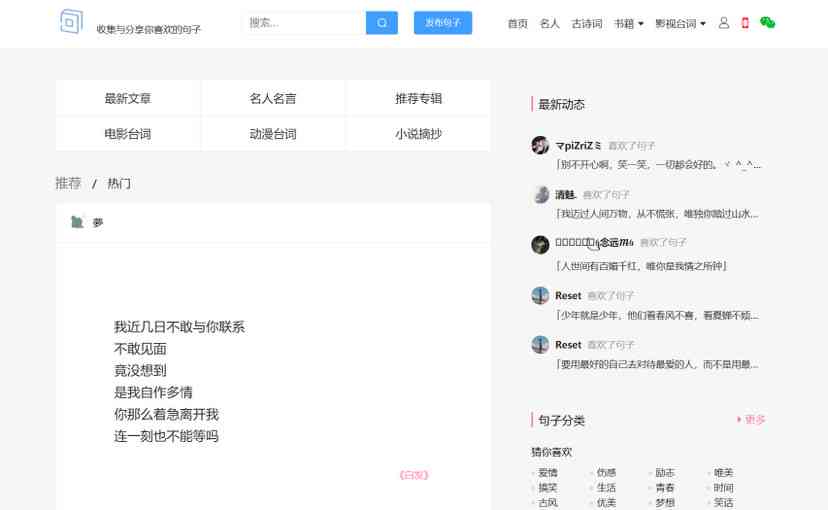The width and height of the screenshot is (828, 510).
Task: Open the user account icon
Action: click(724, 23)
